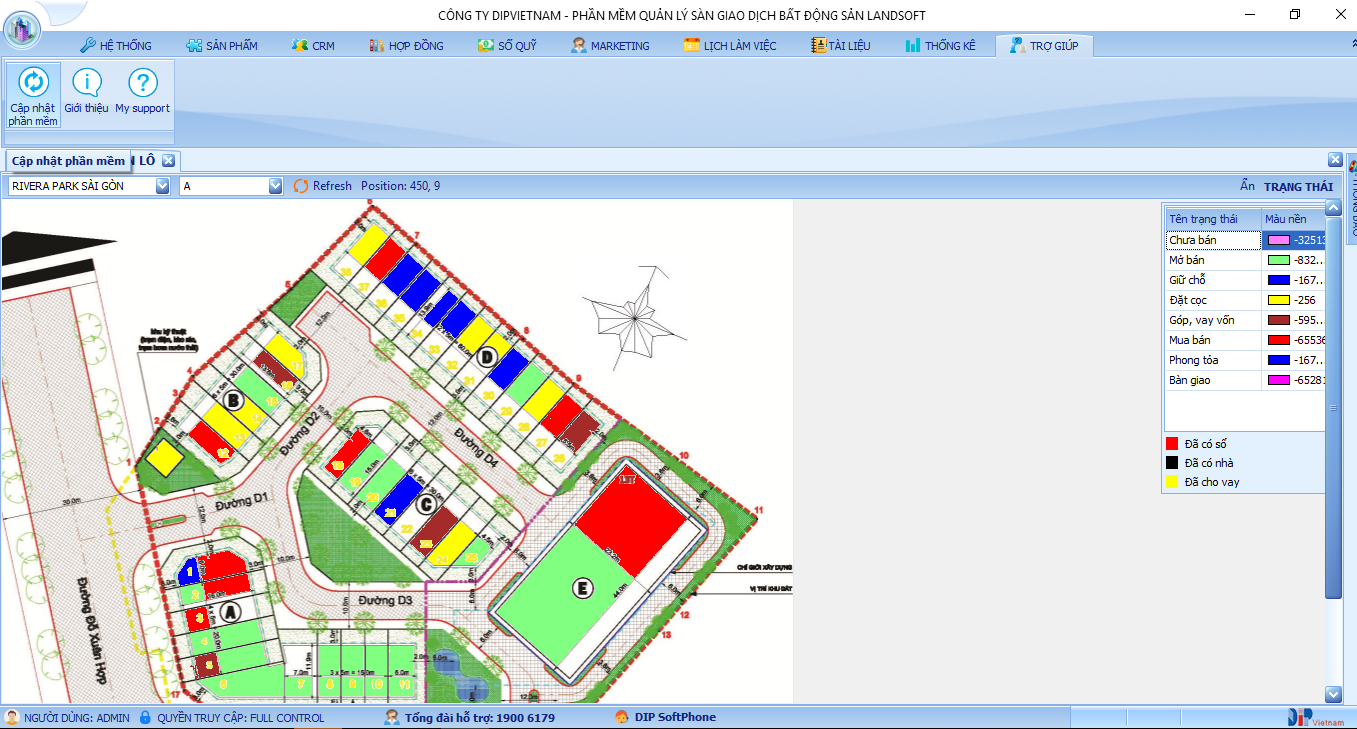This screenshot has width=1357, height=729.
Task: Open the Giới thiệu info icon
Action: [x=87, y=82]
